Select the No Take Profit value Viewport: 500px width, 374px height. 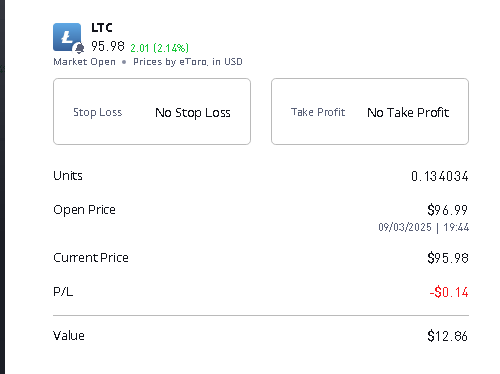coord(408,112)
